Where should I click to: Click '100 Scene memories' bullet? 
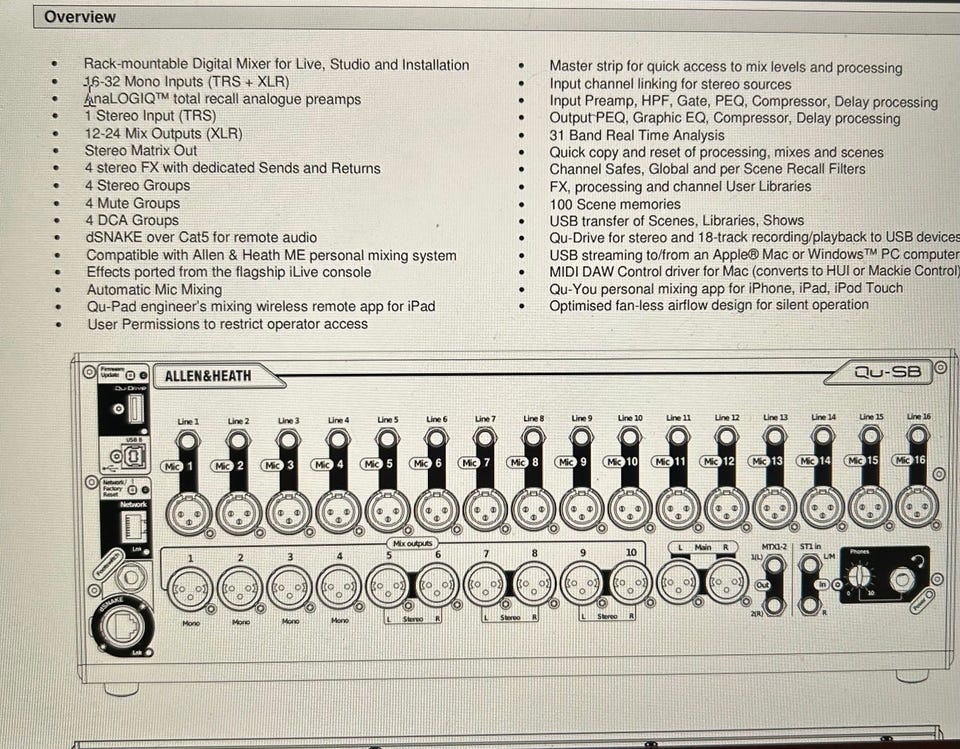pyautogui.click(x=615, y=204)
